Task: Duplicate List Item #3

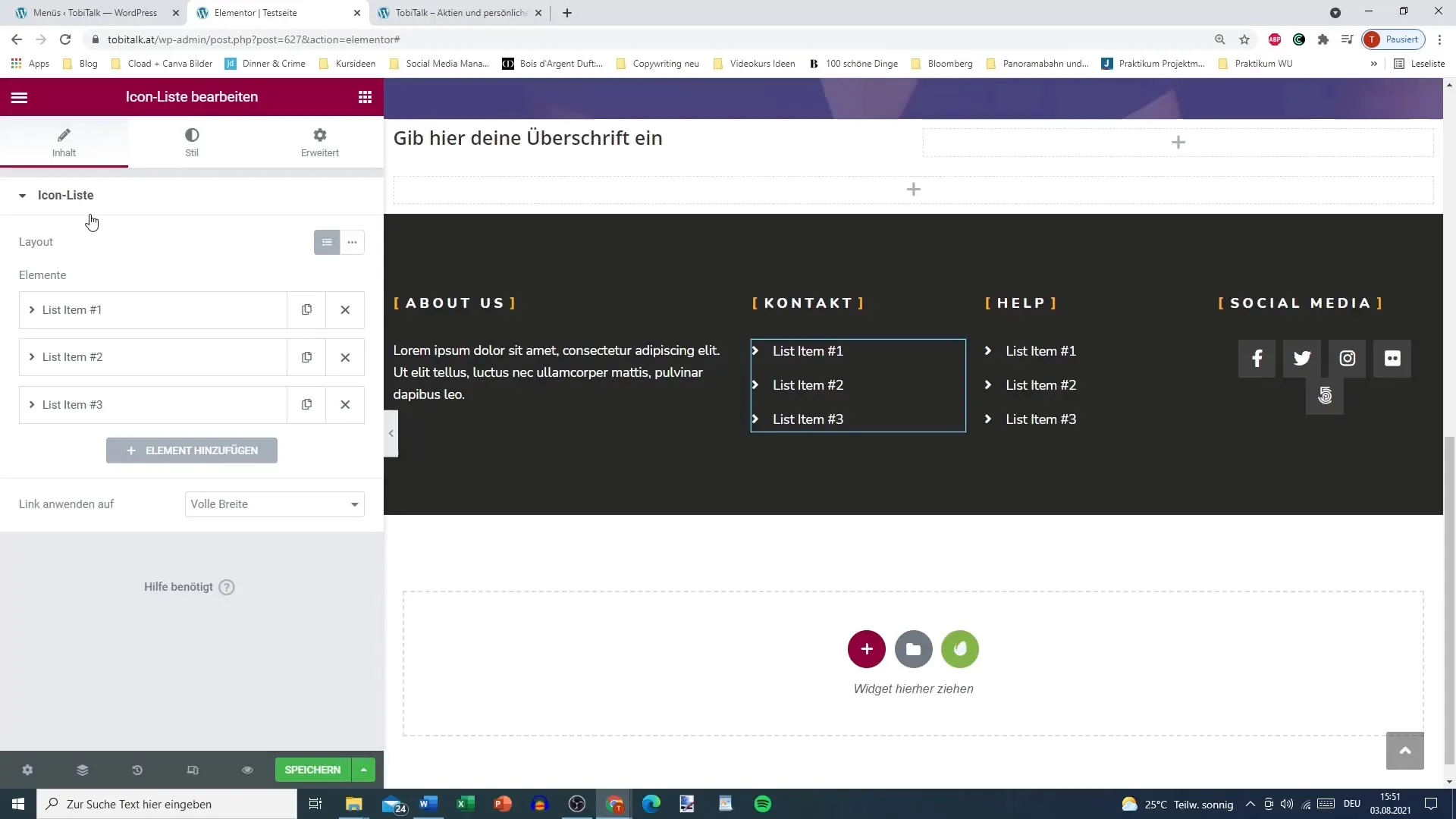Action: pyautogui.click(x=306, y=405)
